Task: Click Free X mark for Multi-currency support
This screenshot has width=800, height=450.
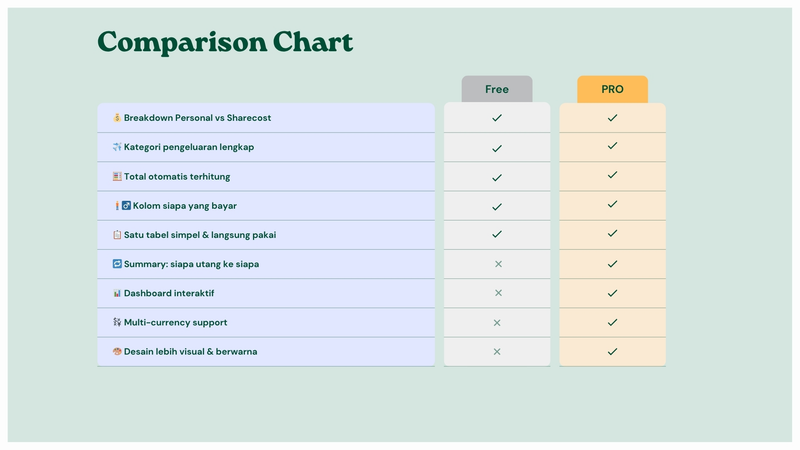Action: (497, 323)
